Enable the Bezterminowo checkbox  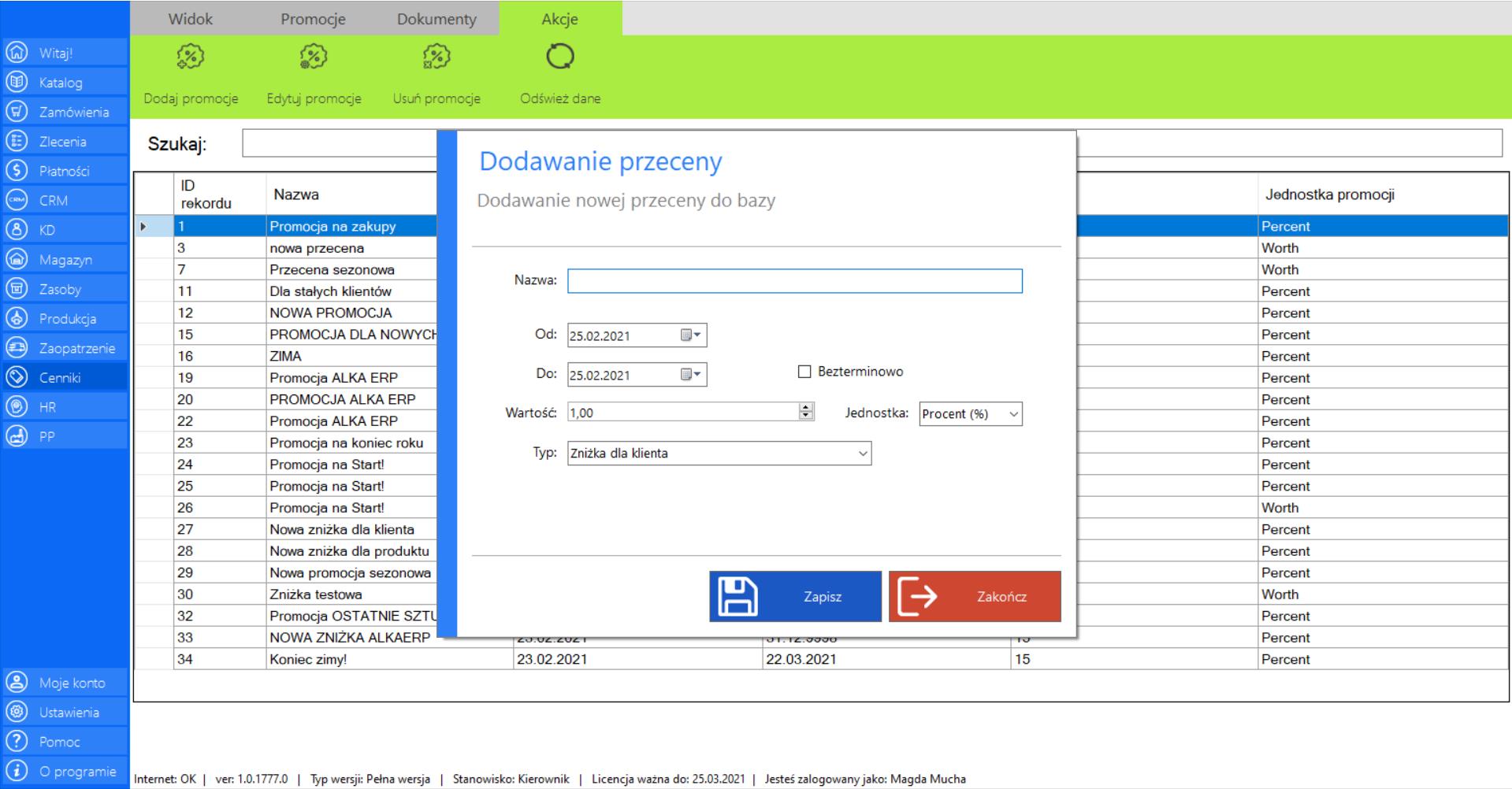[x=804, y=372]
